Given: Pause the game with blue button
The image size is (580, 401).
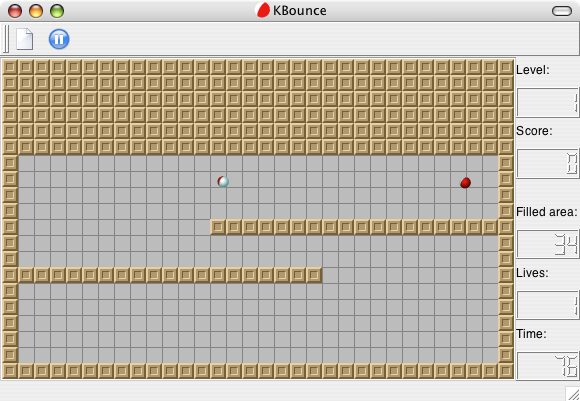Looking at the screenshot, I should [x=59, y=39].
